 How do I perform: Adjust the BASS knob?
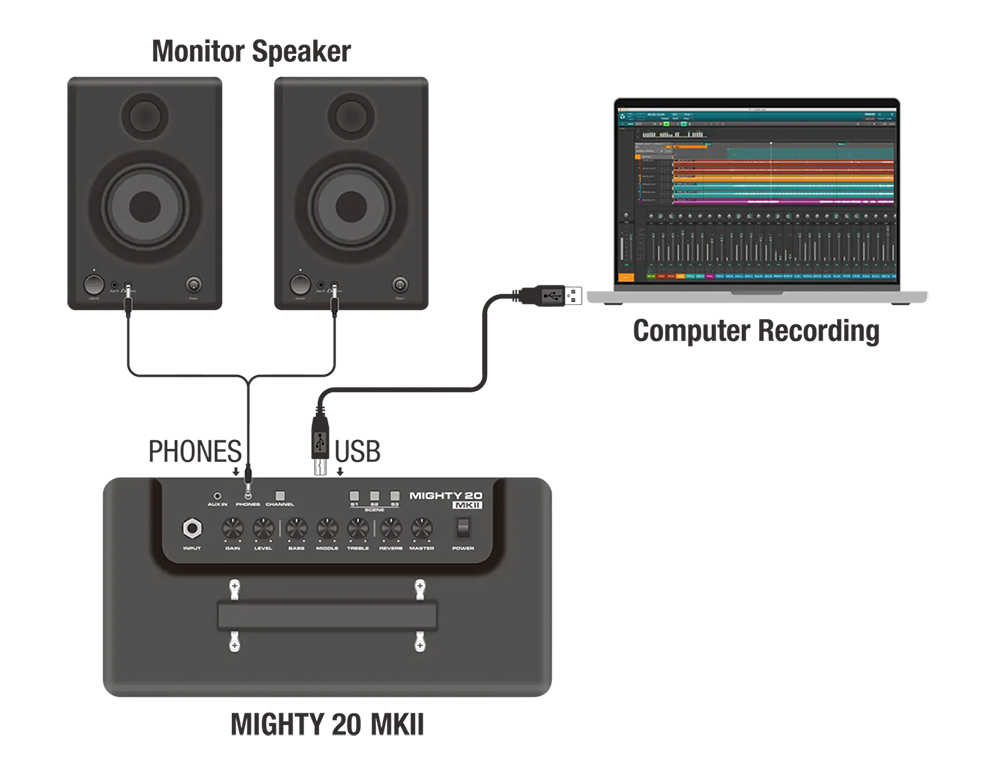point(297,529)
